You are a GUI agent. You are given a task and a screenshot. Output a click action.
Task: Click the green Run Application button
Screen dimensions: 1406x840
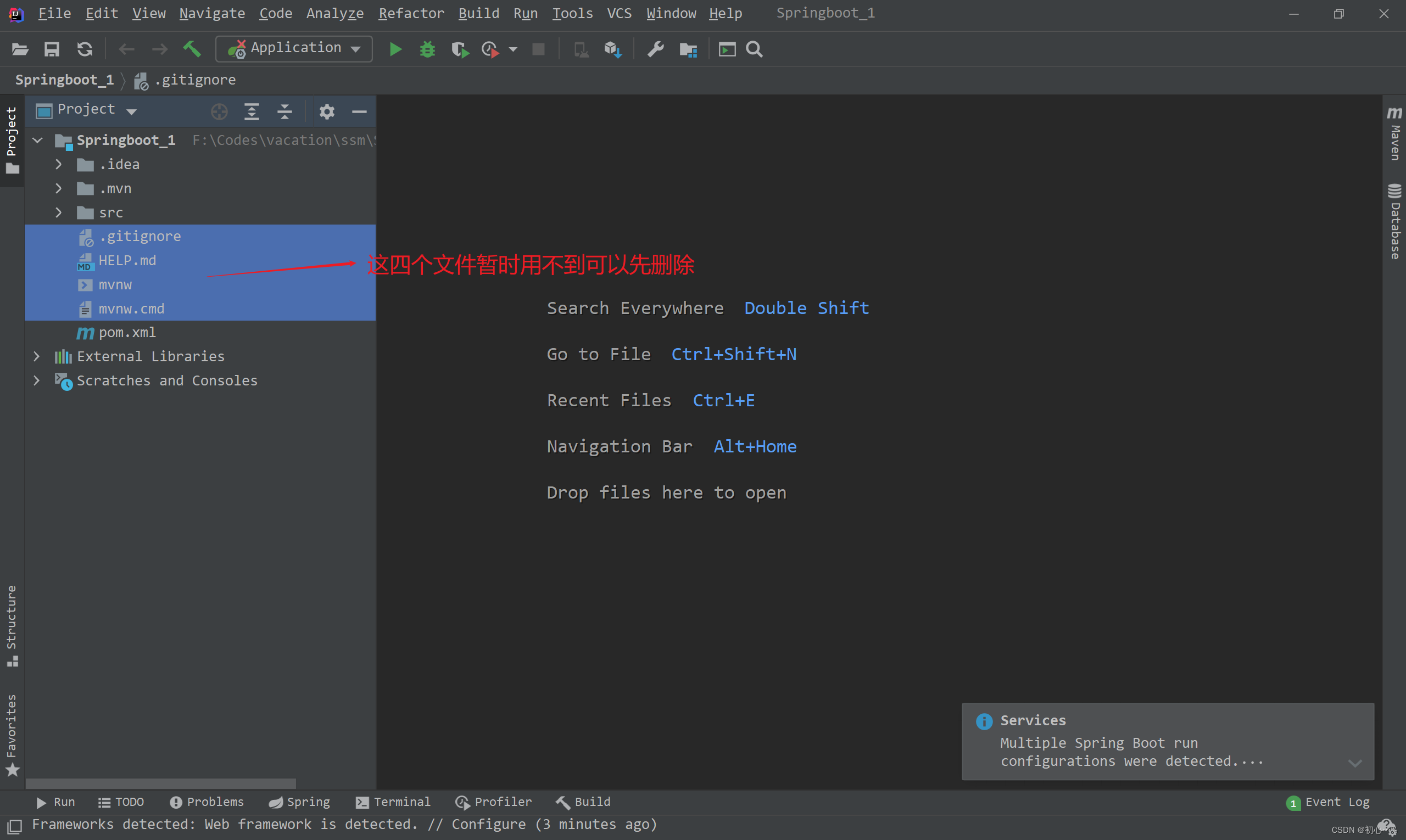point(395,49)
